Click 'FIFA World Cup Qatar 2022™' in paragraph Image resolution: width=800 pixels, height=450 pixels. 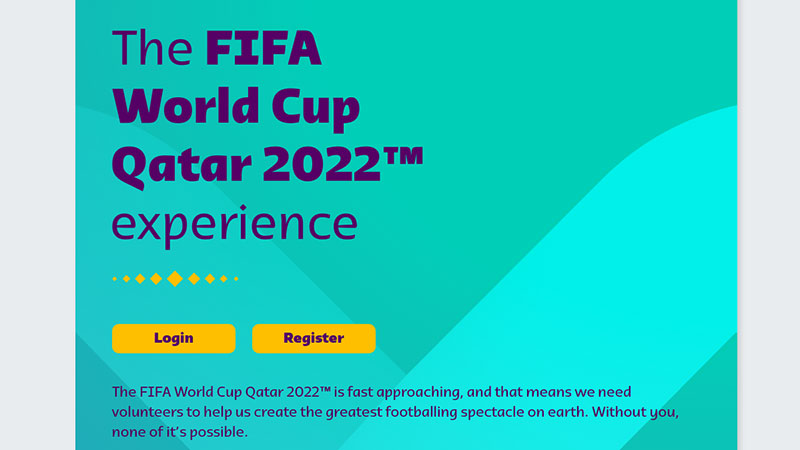coord(235,392)
